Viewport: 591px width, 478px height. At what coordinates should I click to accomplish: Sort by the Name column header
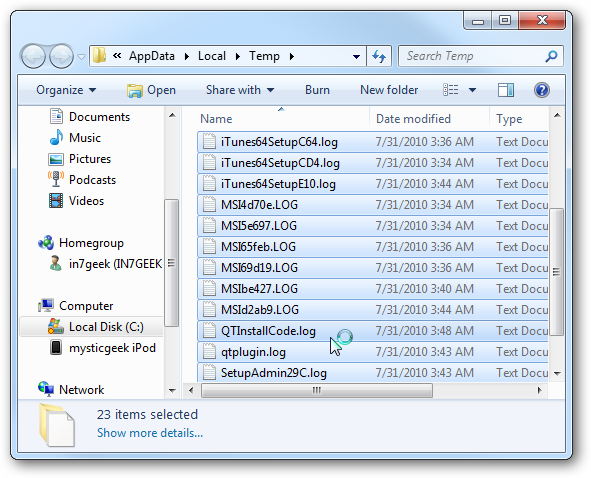(216, 119)
